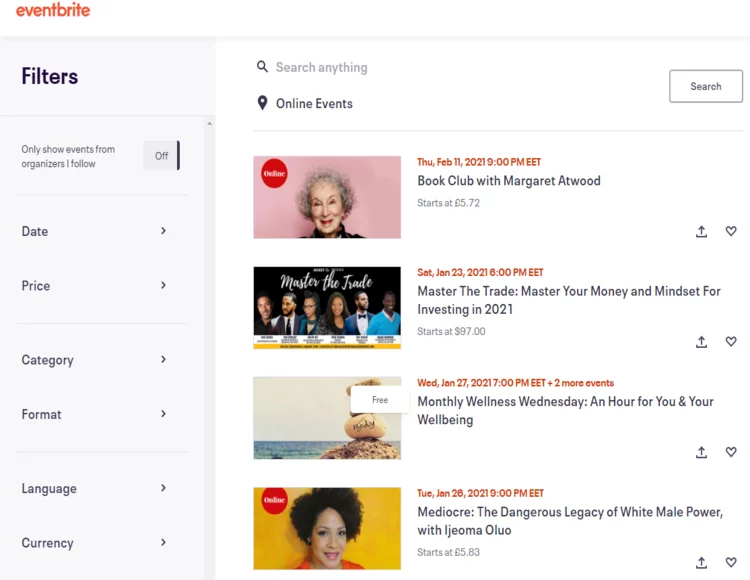Click 'Tue, Jan 26, 2021 9:00 PM EET' date
Screen dimensions: 750x580
(480, 493)
